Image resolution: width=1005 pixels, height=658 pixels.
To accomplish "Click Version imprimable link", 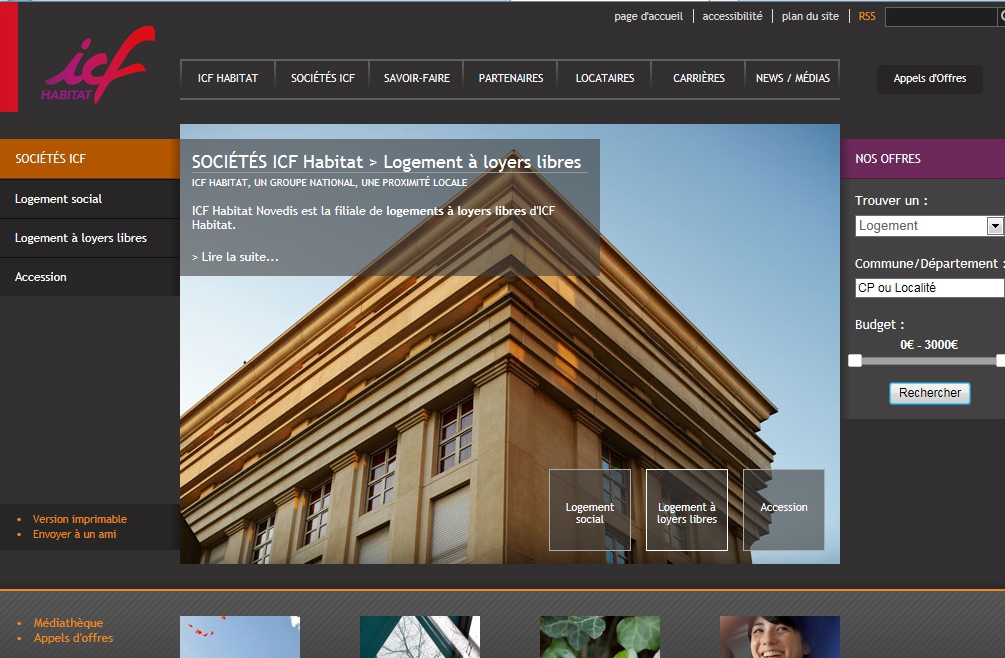I will coord(80,519).
